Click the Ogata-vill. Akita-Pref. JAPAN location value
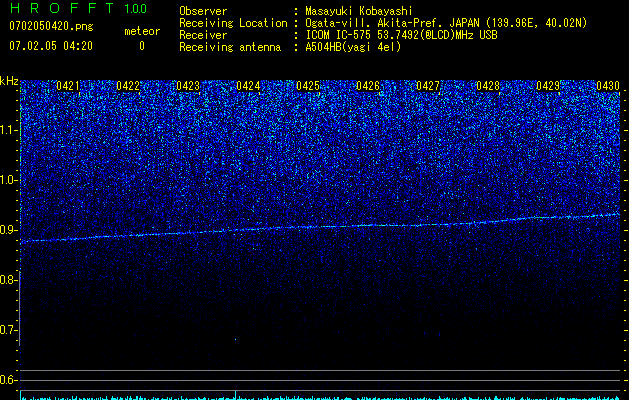The image size is (629, 400). tap(446, 23)
